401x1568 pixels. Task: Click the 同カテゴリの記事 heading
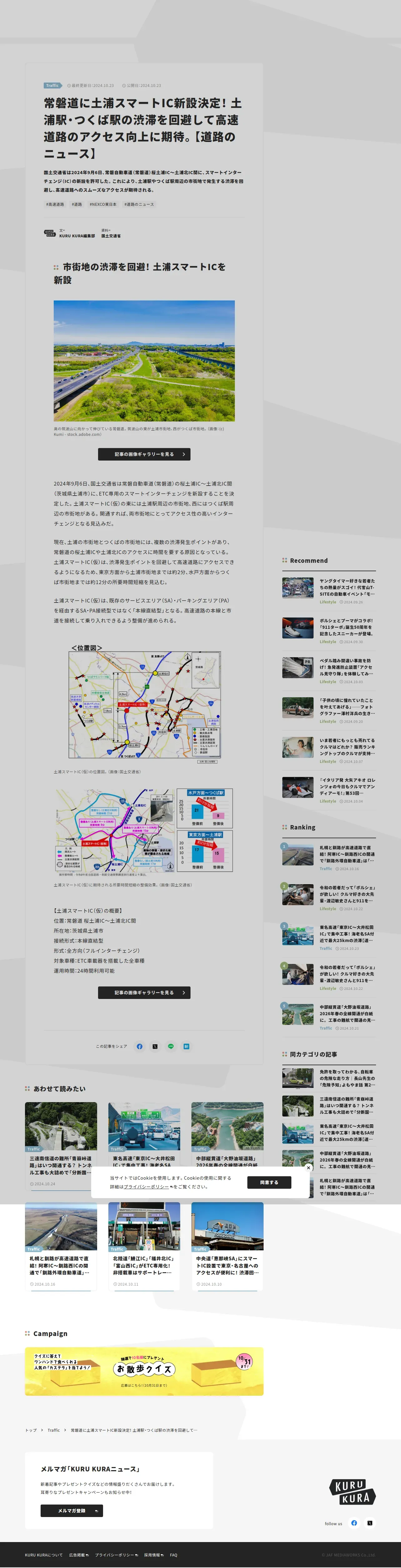(314, 1054)
